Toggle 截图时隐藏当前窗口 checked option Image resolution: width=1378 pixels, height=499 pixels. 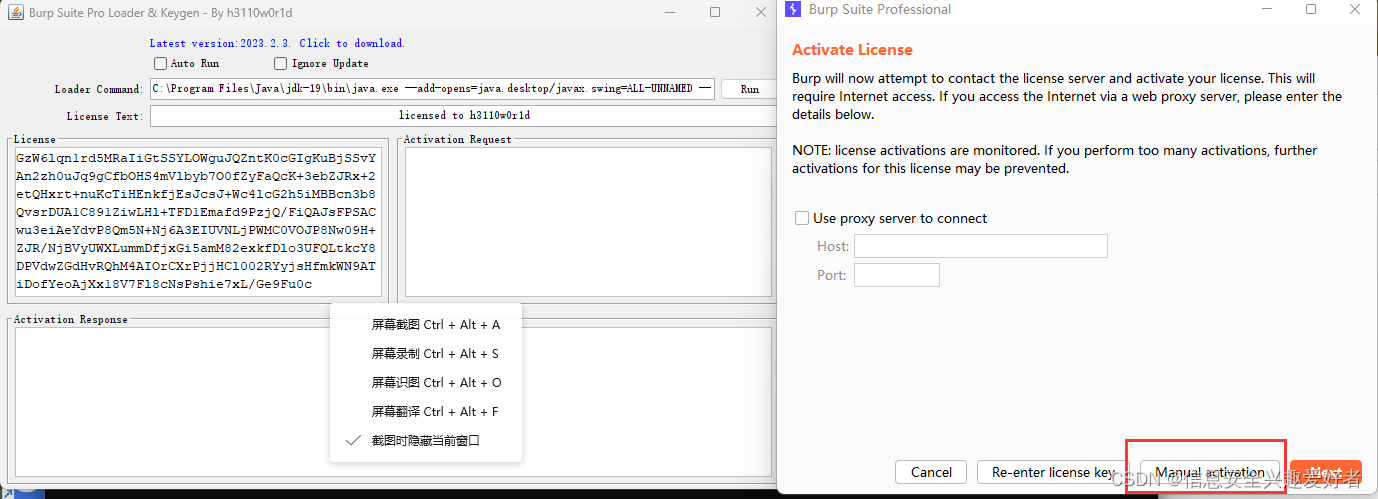(426, 440)
